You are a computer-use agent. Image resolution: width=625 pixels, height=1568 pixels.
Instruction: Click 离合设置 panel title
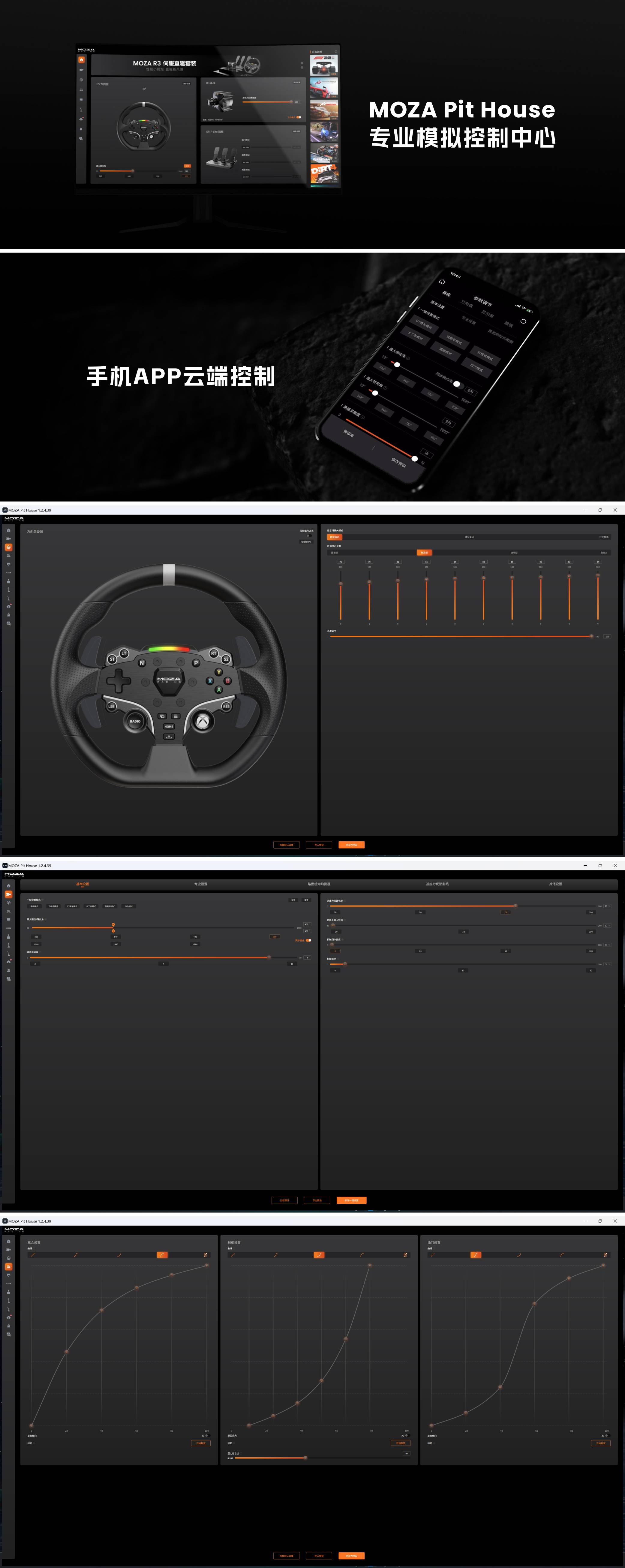tap(34, 1242)
